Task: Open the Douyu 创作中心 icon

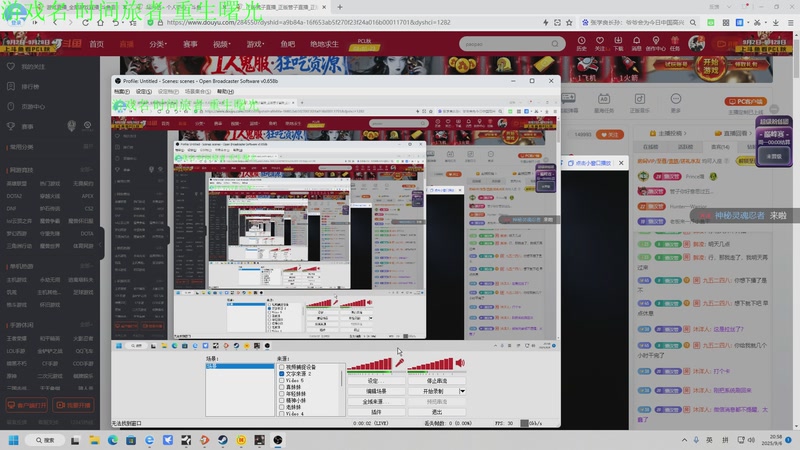Action: 656,43
